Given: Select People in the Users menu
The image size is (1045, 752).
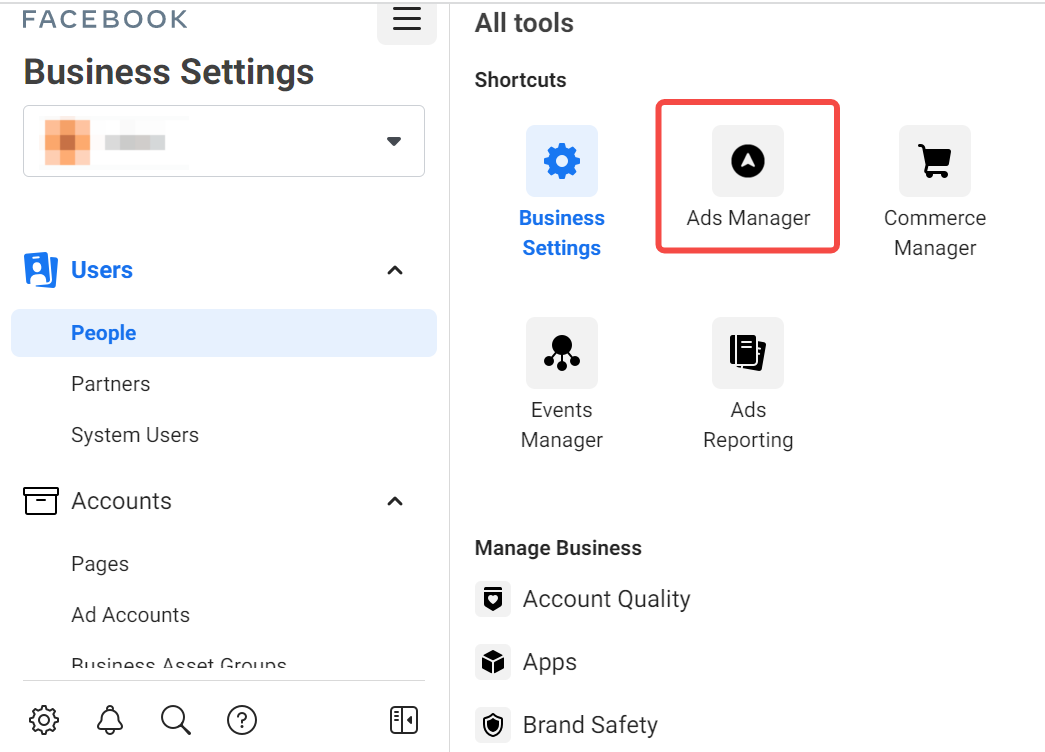Looking at the screenshot, I should coord(224,333).
